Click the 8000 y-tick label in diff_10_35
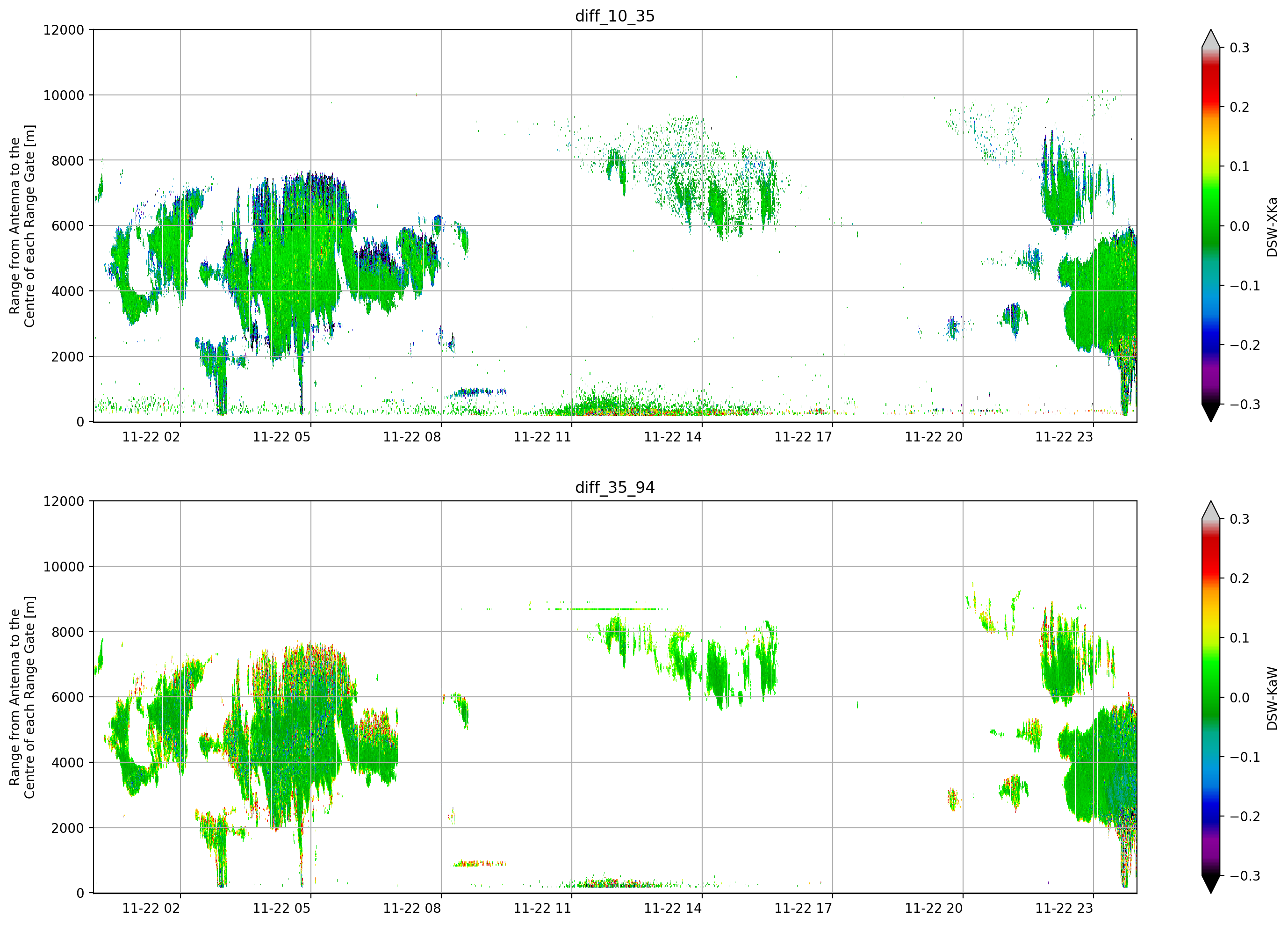The height and width of the screenshot is (925, 1288). [x=68, y=161]
